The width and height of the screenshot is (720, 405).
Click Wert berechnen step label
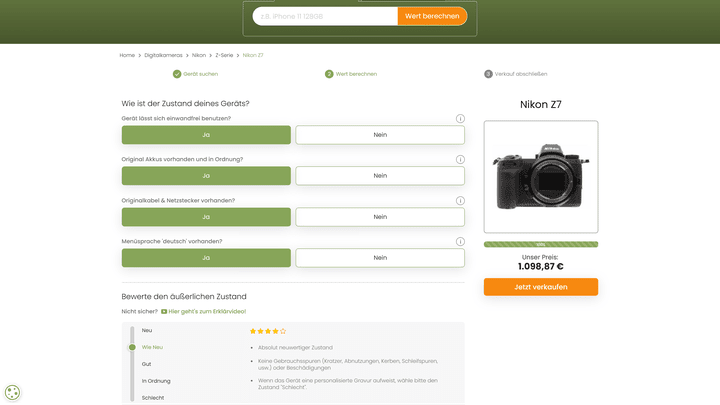(356, 74)
